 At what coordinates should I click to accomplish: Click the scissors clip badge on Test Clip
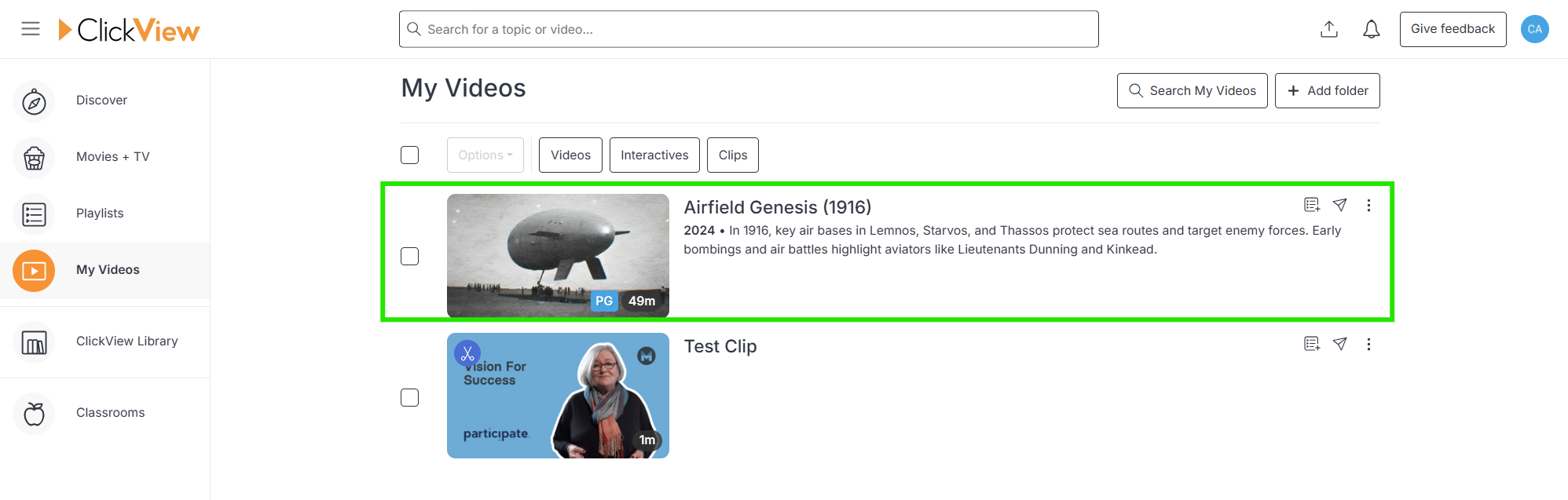(467, 353)
